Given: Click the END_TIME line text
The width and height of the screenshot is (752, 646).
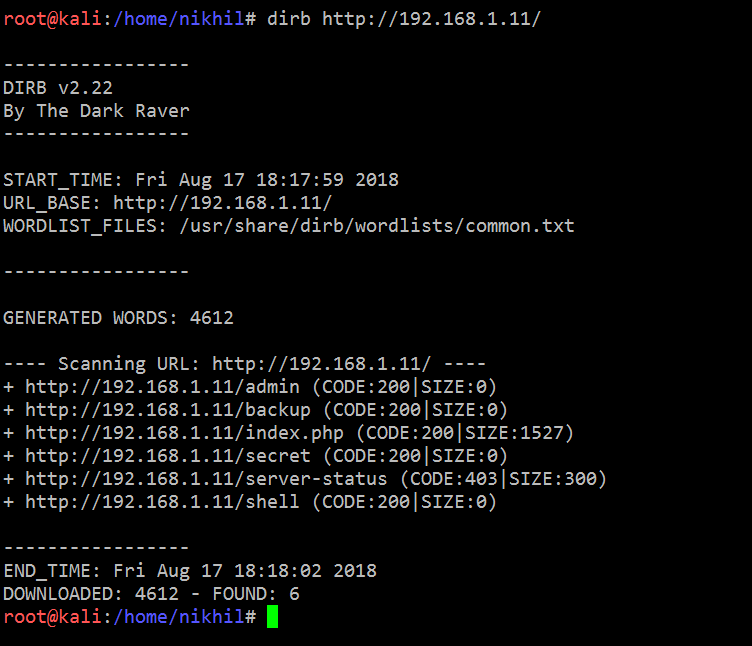Looking at the screenshot, I should click(190, 571).
